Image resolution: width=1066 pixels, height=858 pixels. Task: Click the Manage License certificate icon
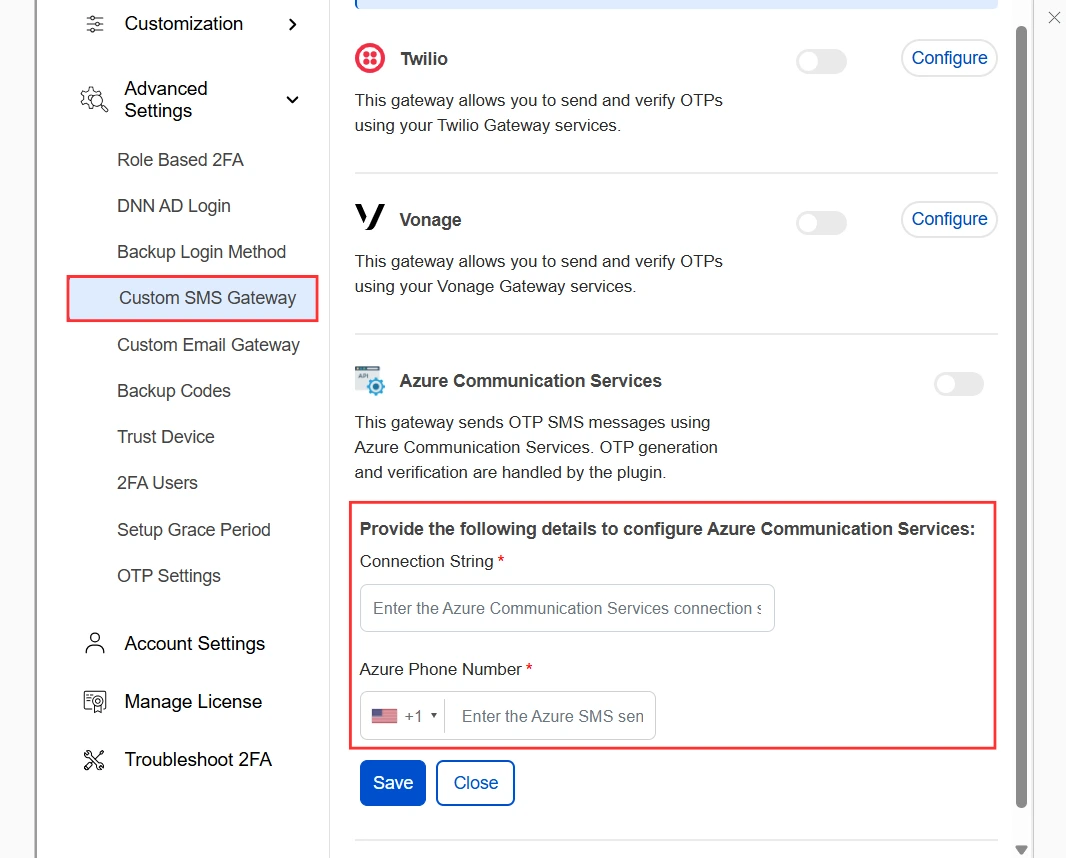94,702
